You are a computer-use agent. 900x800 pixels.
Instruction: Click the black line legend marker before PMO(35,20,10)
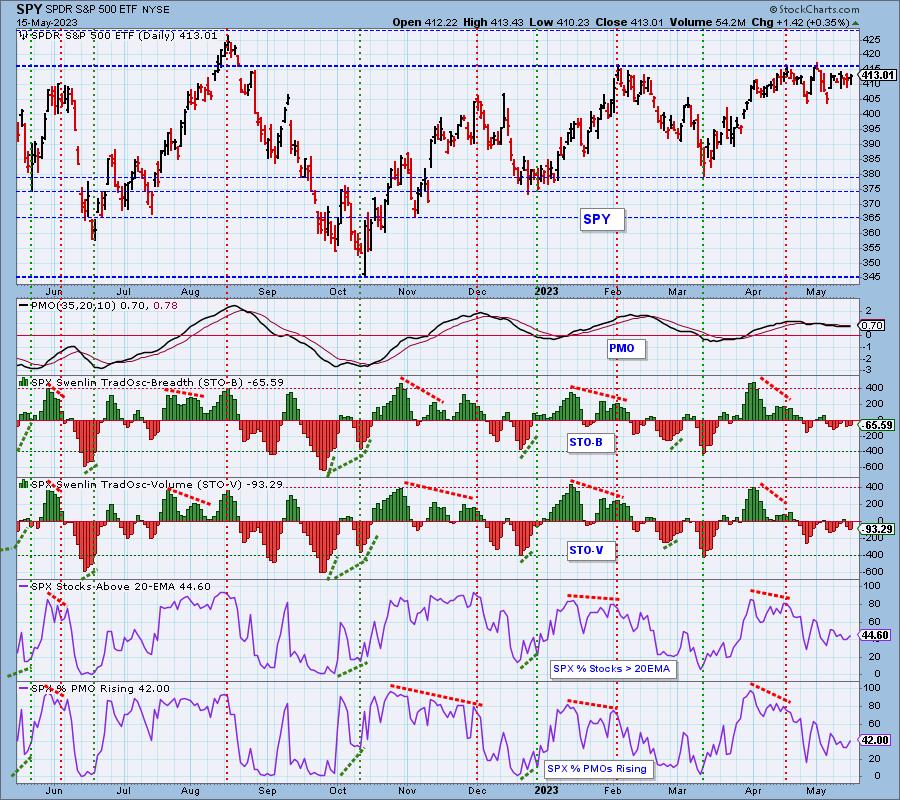24,306
